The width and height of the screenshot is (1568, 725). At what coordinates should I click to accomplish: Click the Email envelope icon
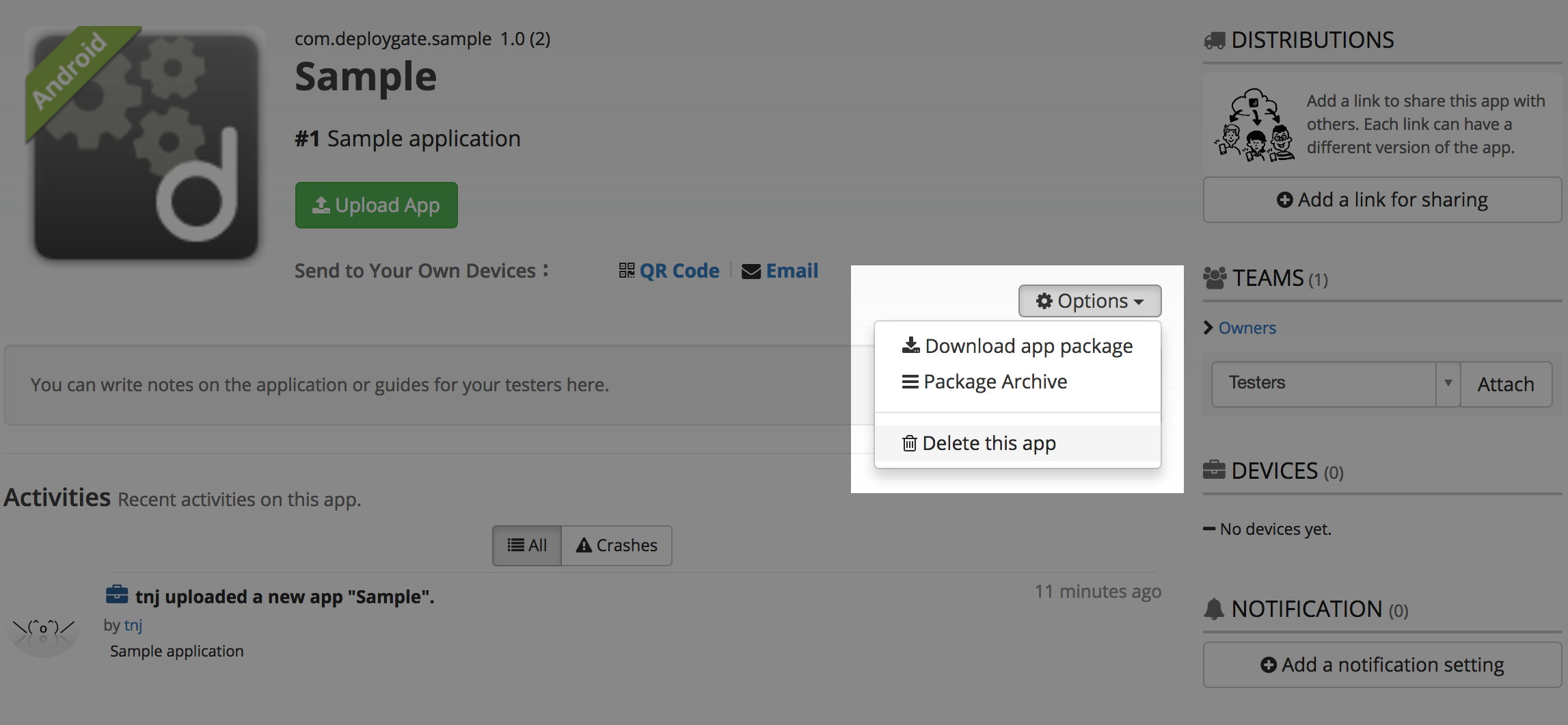pyautogui.click(x=750, y=271)
